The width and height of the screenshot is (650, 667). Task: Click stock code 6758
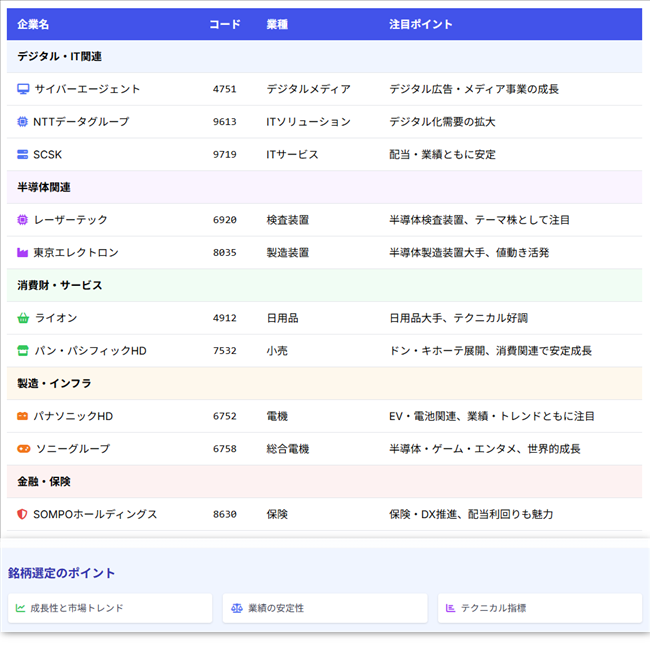(225, 449)
